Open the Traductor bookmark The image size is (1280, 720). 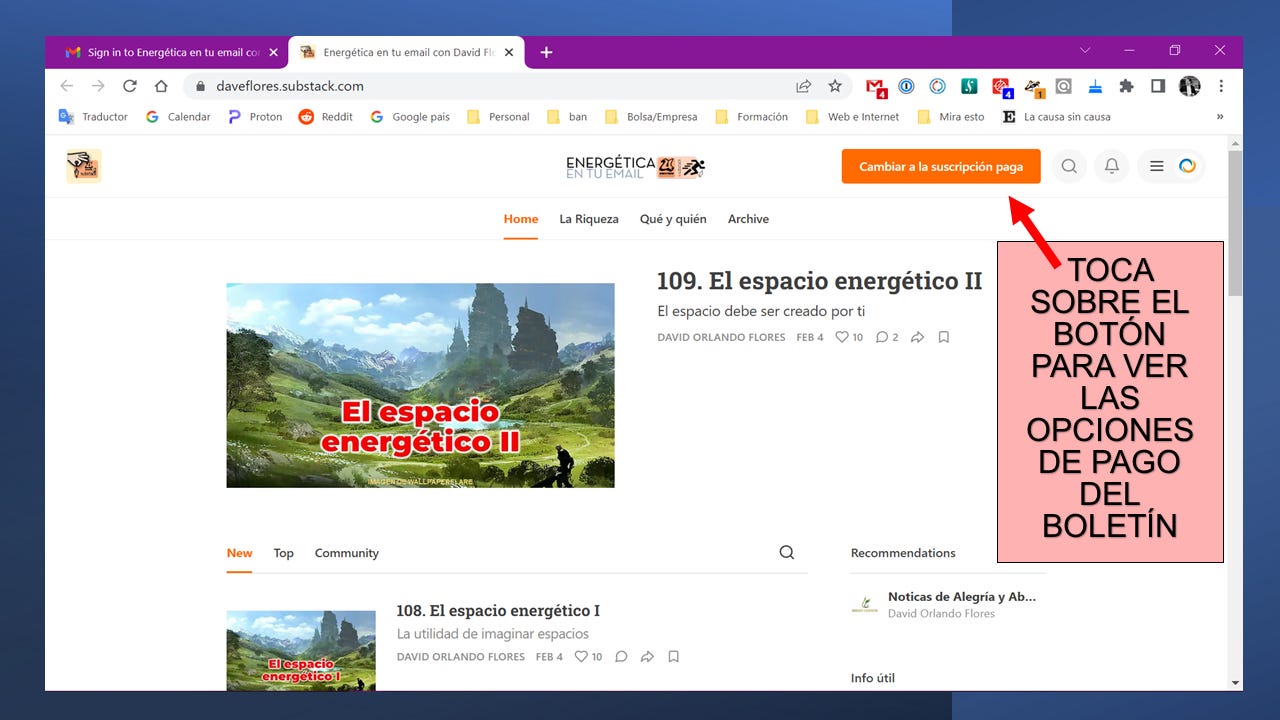coord(93,117)
